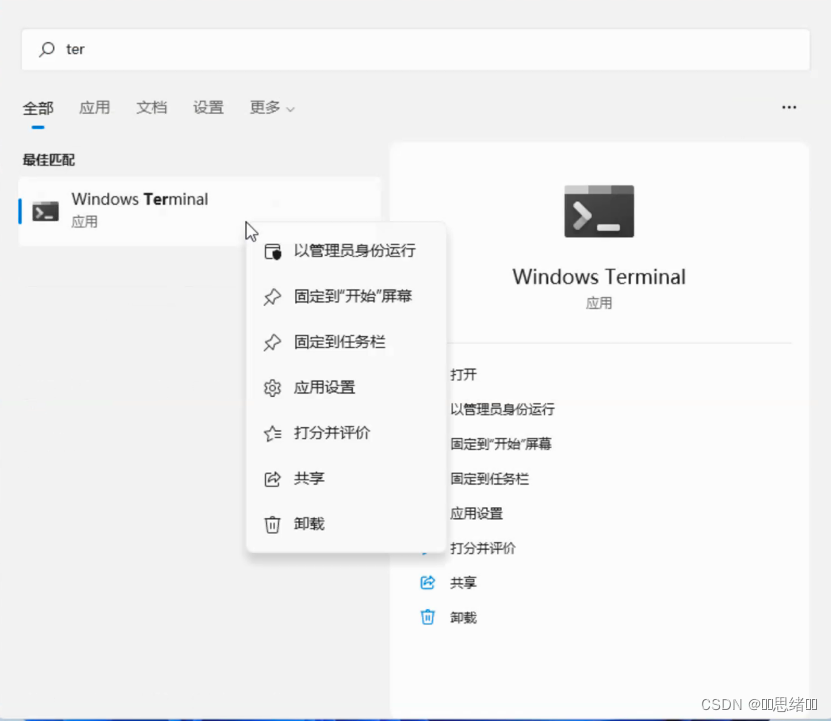Click 卸载 in the preview panel

pyautogui.click(x=463, y=617)
